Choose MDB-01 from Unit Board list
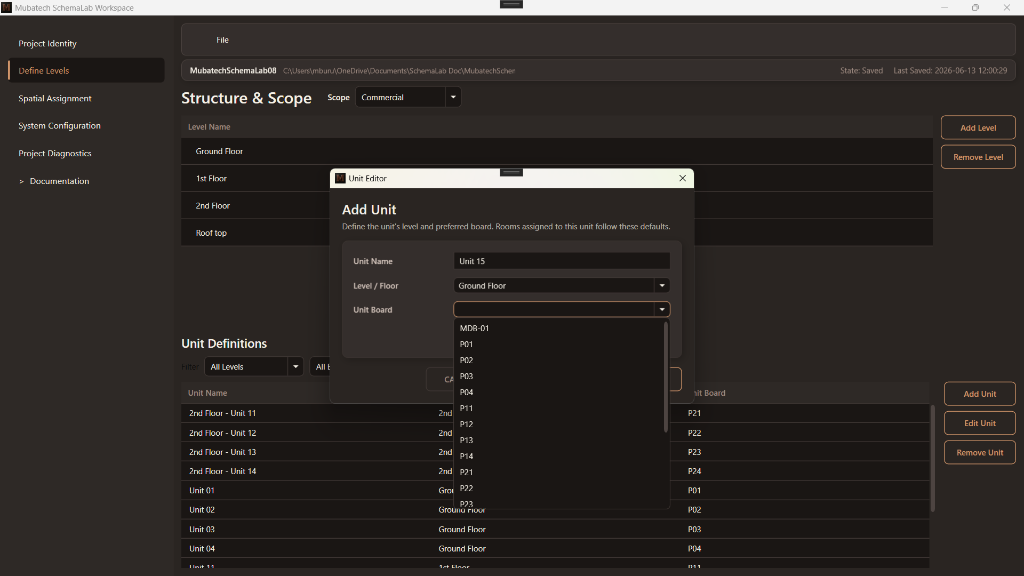 (x=559, y=328)
